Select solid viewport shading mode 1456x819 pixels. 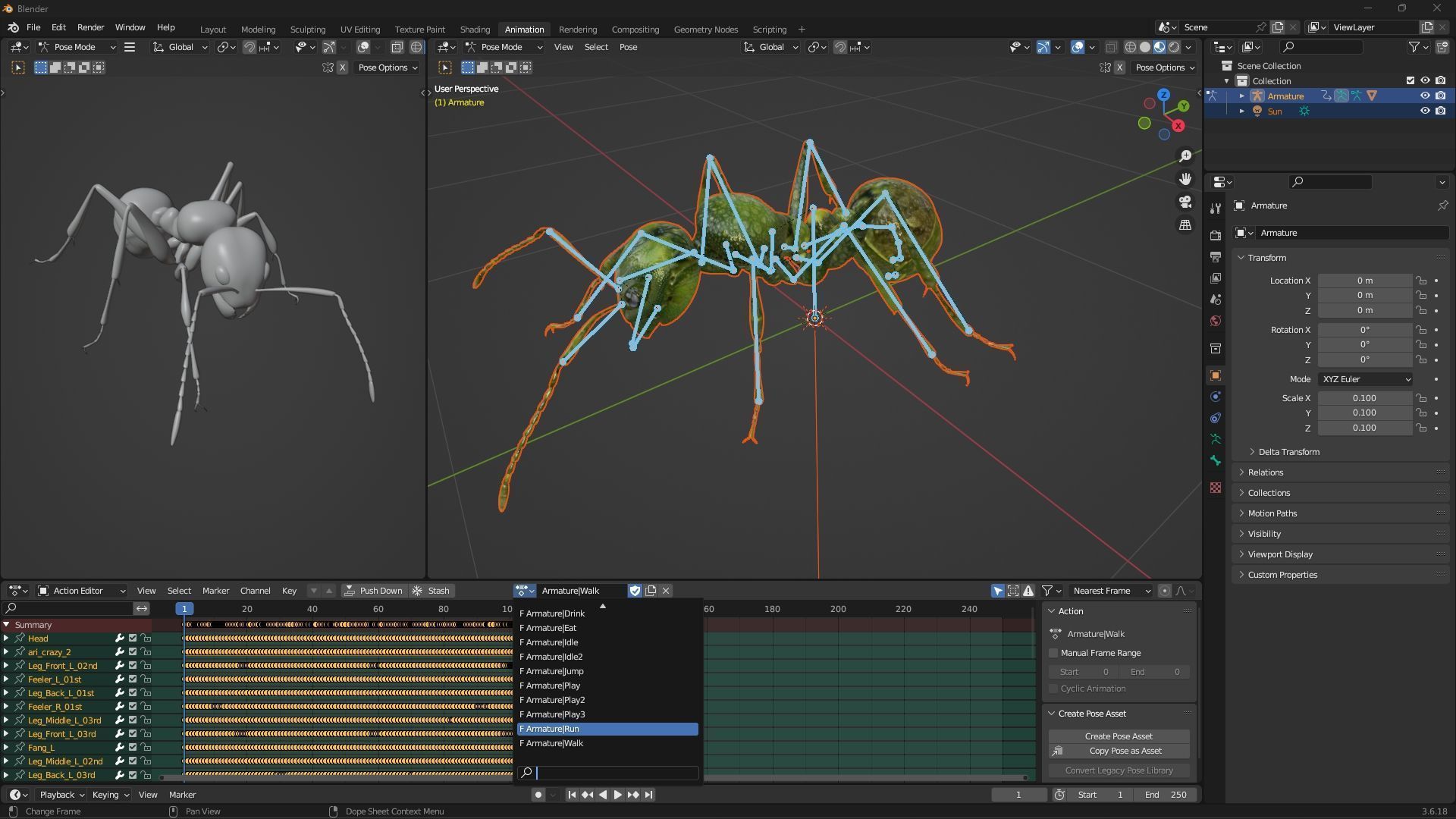(1145, 47)
